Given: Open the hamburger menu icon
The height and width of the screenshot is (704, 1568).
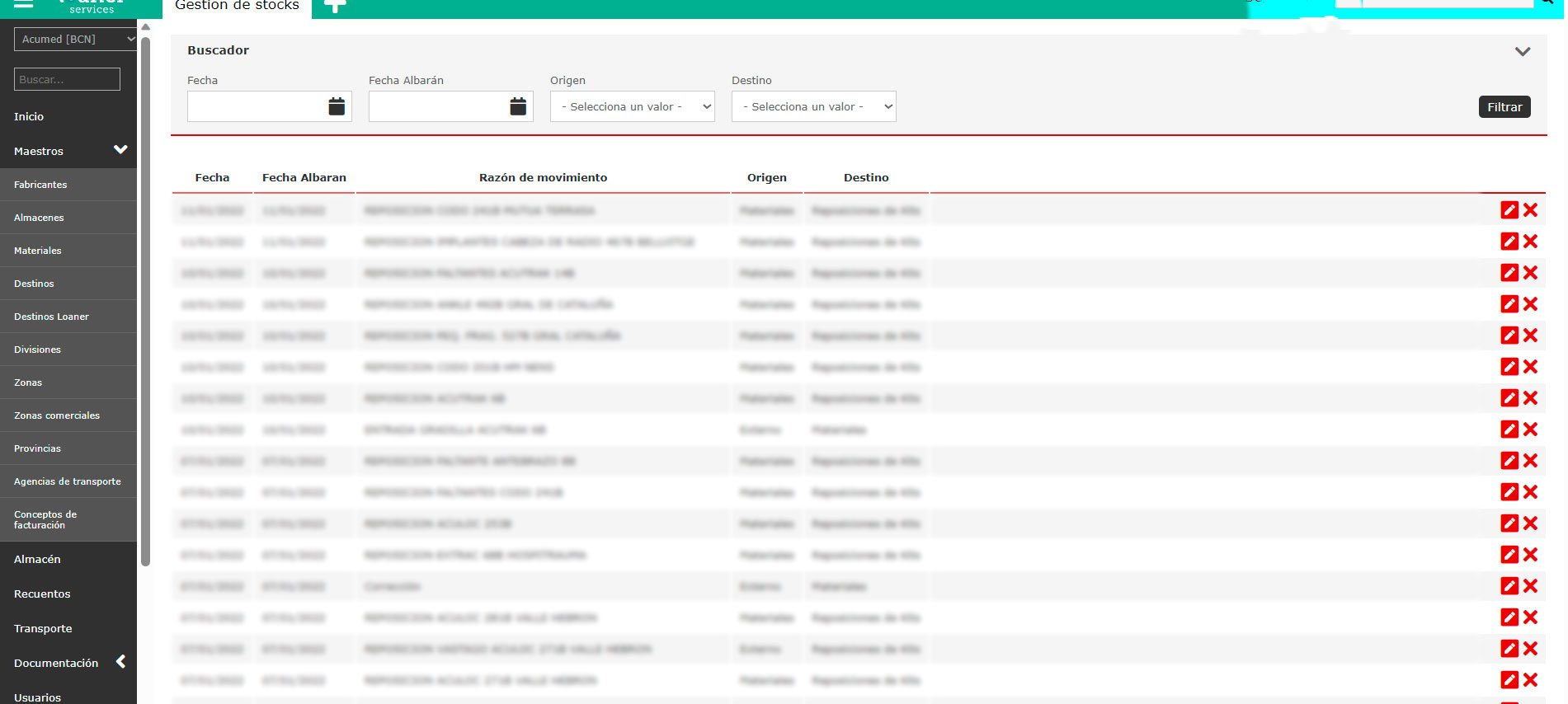Looking at the screenshot, I should point(23,3).
